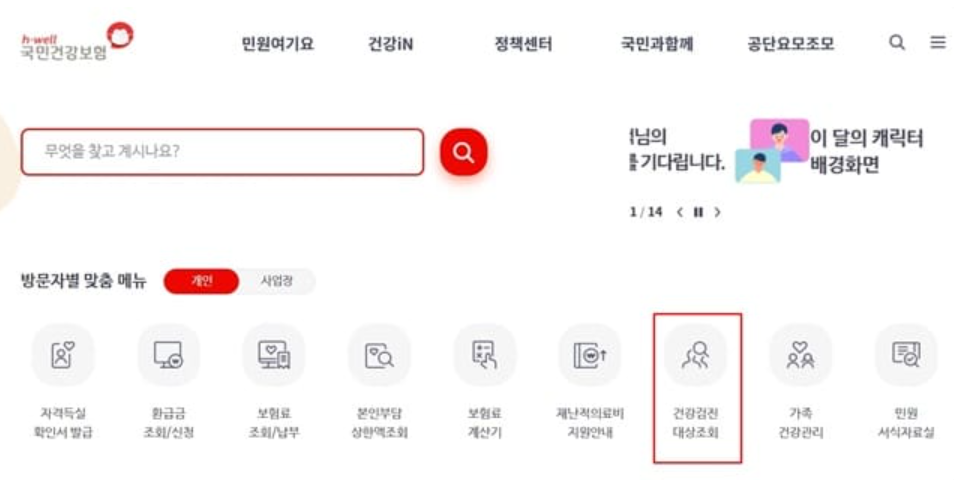954x480 pixels.
Task: Open 민원 서식자료실 icon
Action: tap(906, 355)
